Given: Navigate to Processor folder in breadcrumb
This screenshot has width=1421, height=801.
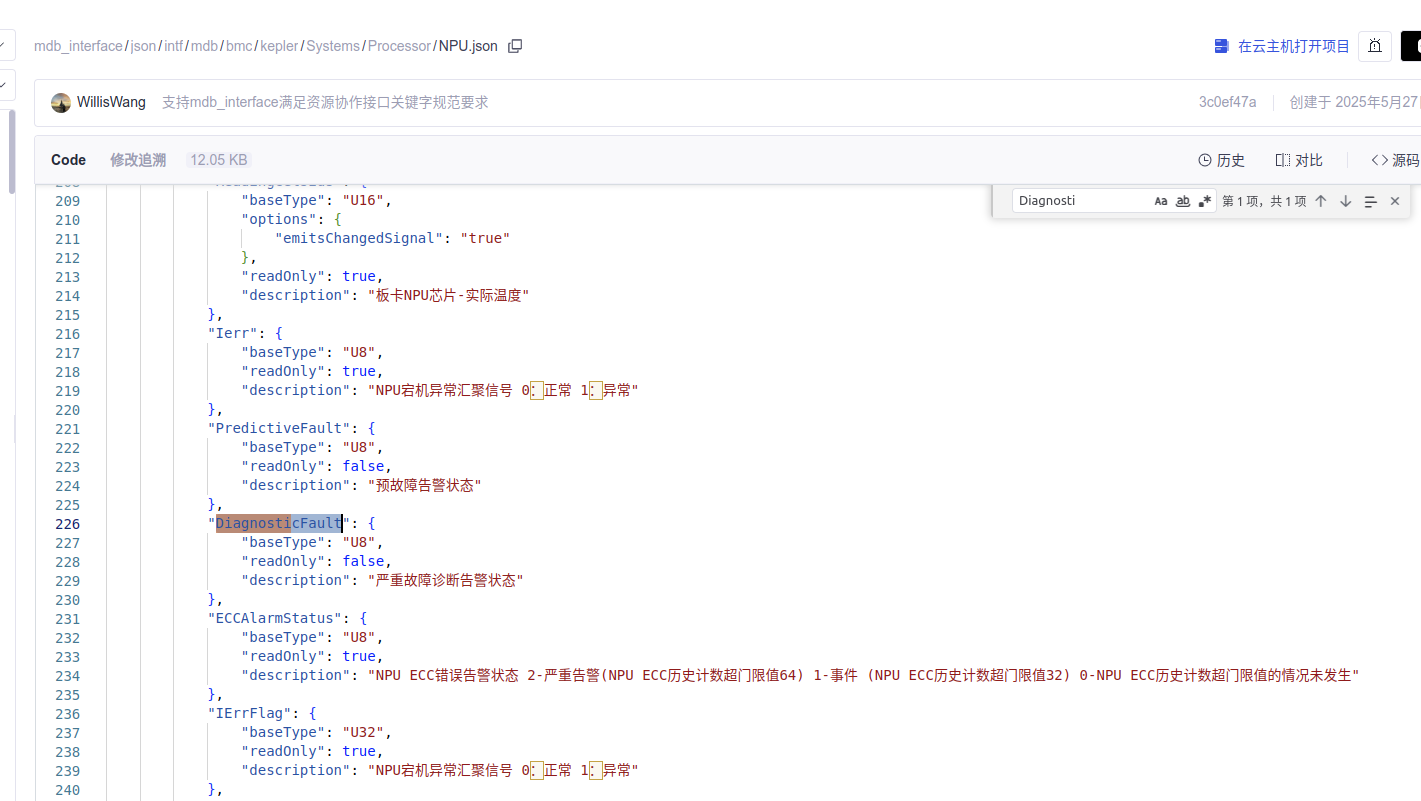Looking at the screenshot, I should [x=399, y=46].
